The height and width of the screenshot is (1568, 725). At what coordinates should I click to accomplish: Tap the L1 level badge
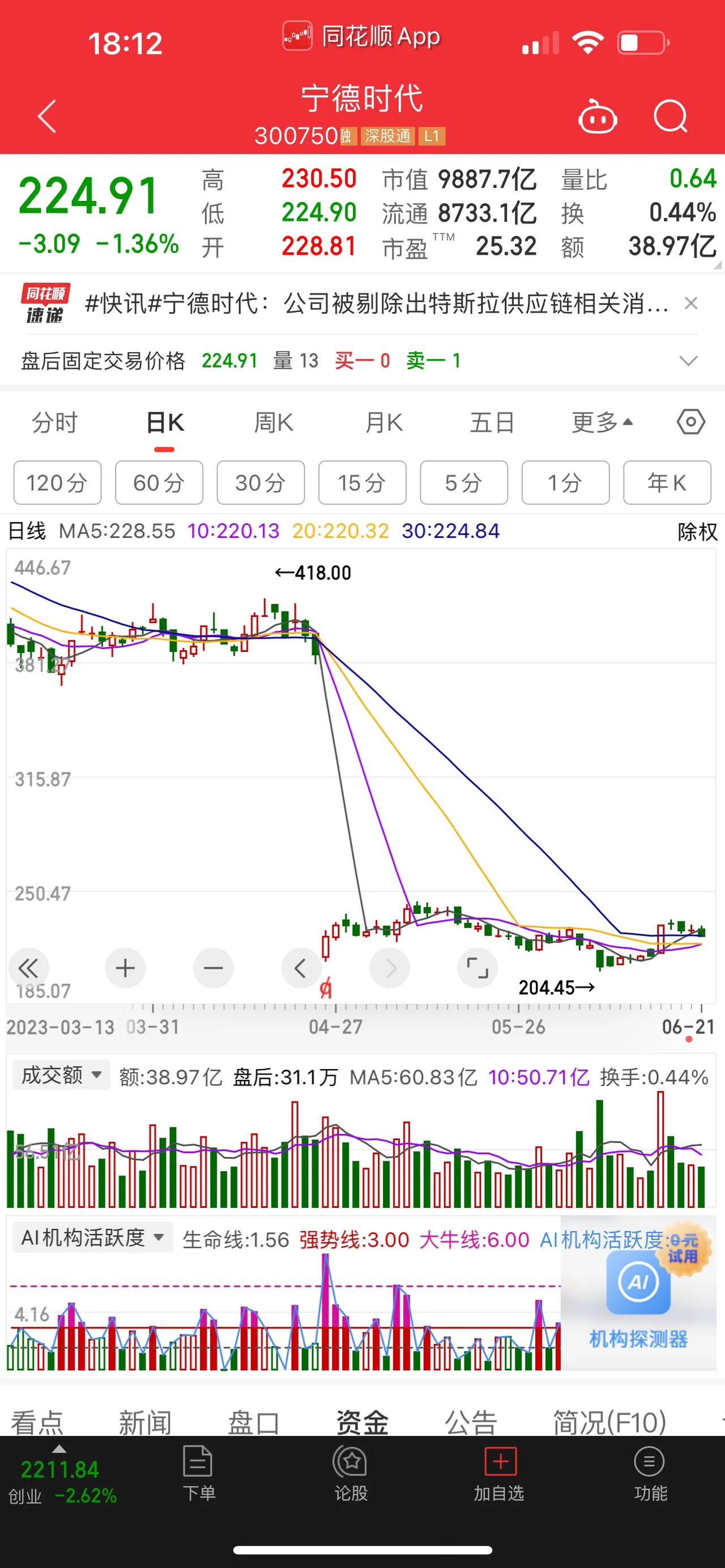(x=432, y=136)
